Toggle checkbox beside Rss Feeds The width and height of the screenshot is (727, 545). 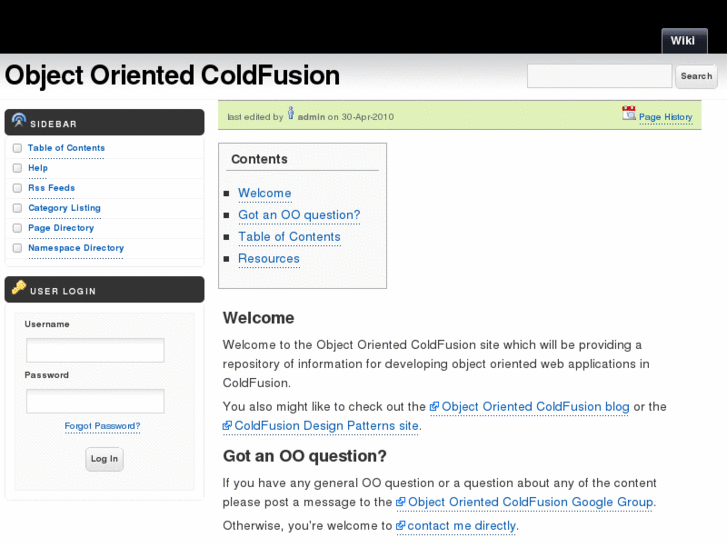click(x=17, y=188)
